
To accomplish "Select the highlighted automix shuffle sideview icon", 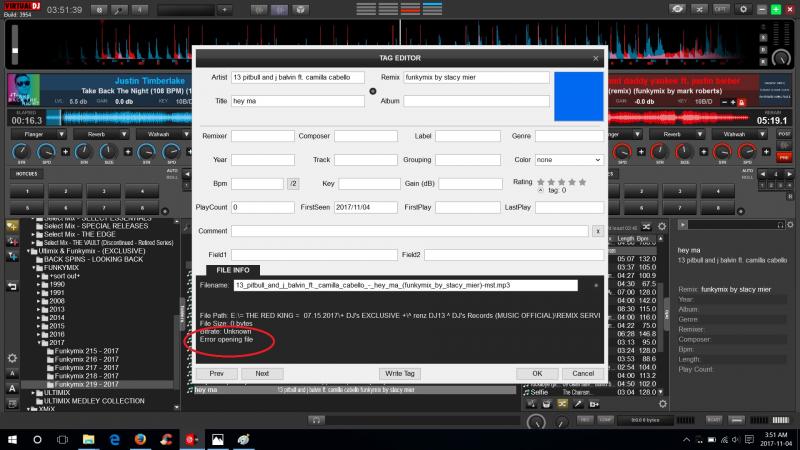I will 562,404.
